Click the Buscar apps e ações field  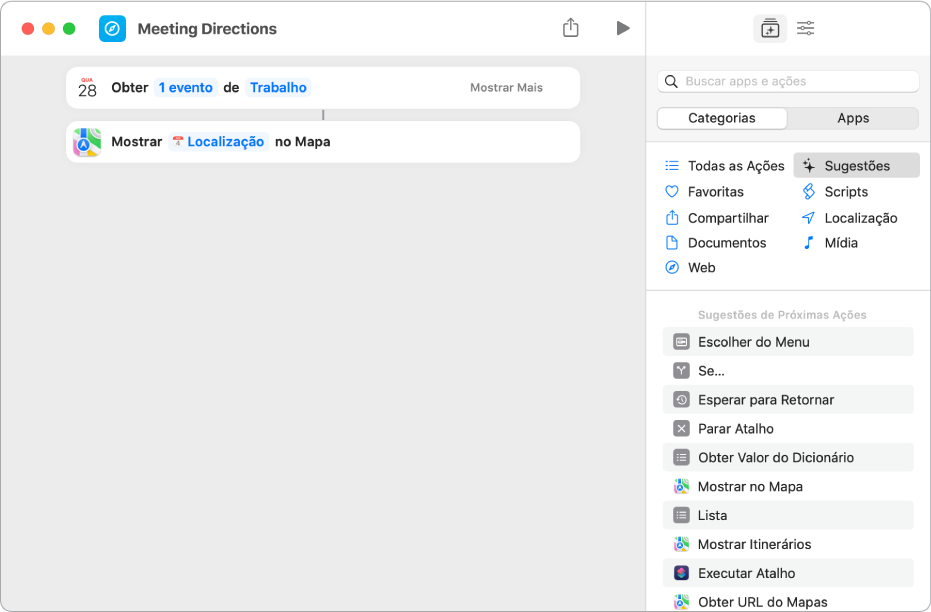(x=789, y=82)
